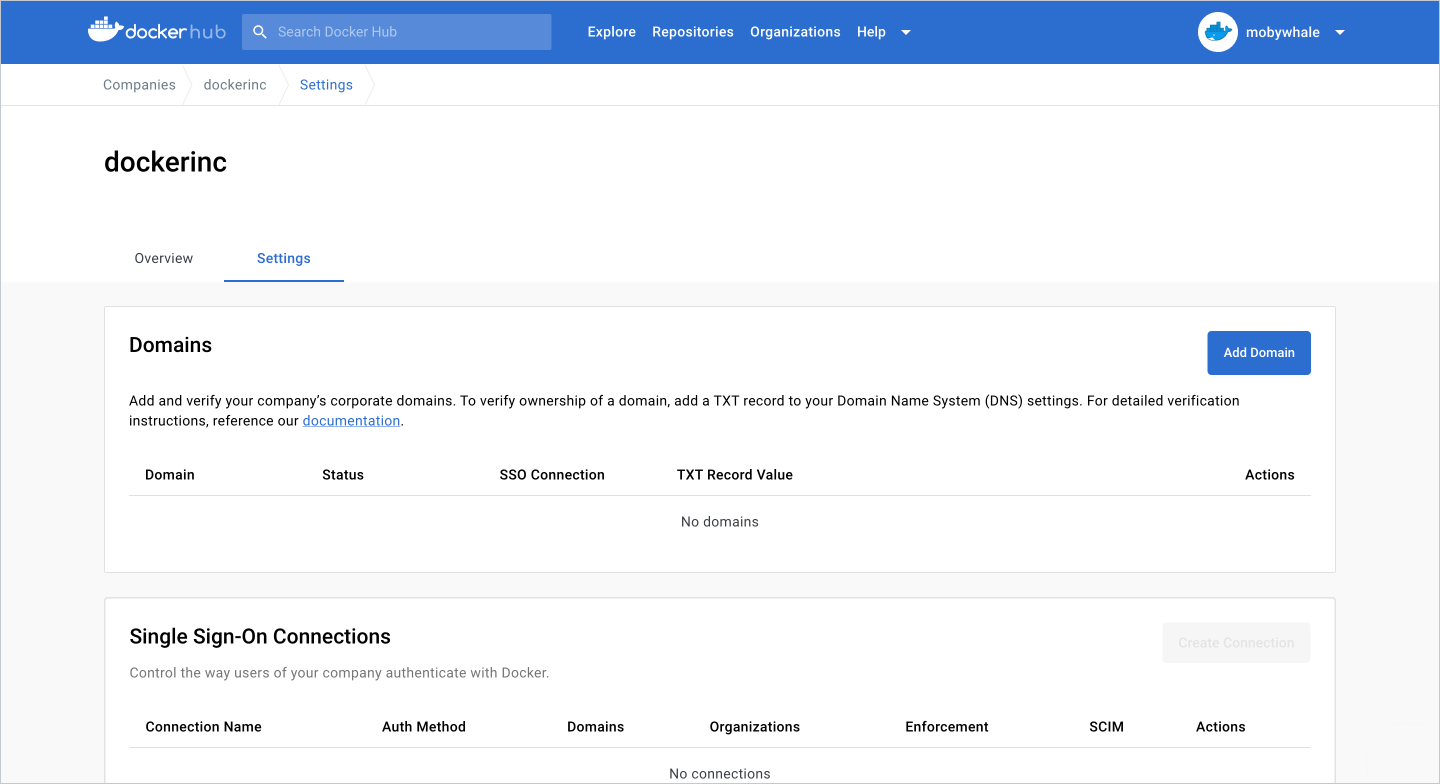1440x784 pixels.
Task: Click the Auth Method column header
Action: [424, 727]
